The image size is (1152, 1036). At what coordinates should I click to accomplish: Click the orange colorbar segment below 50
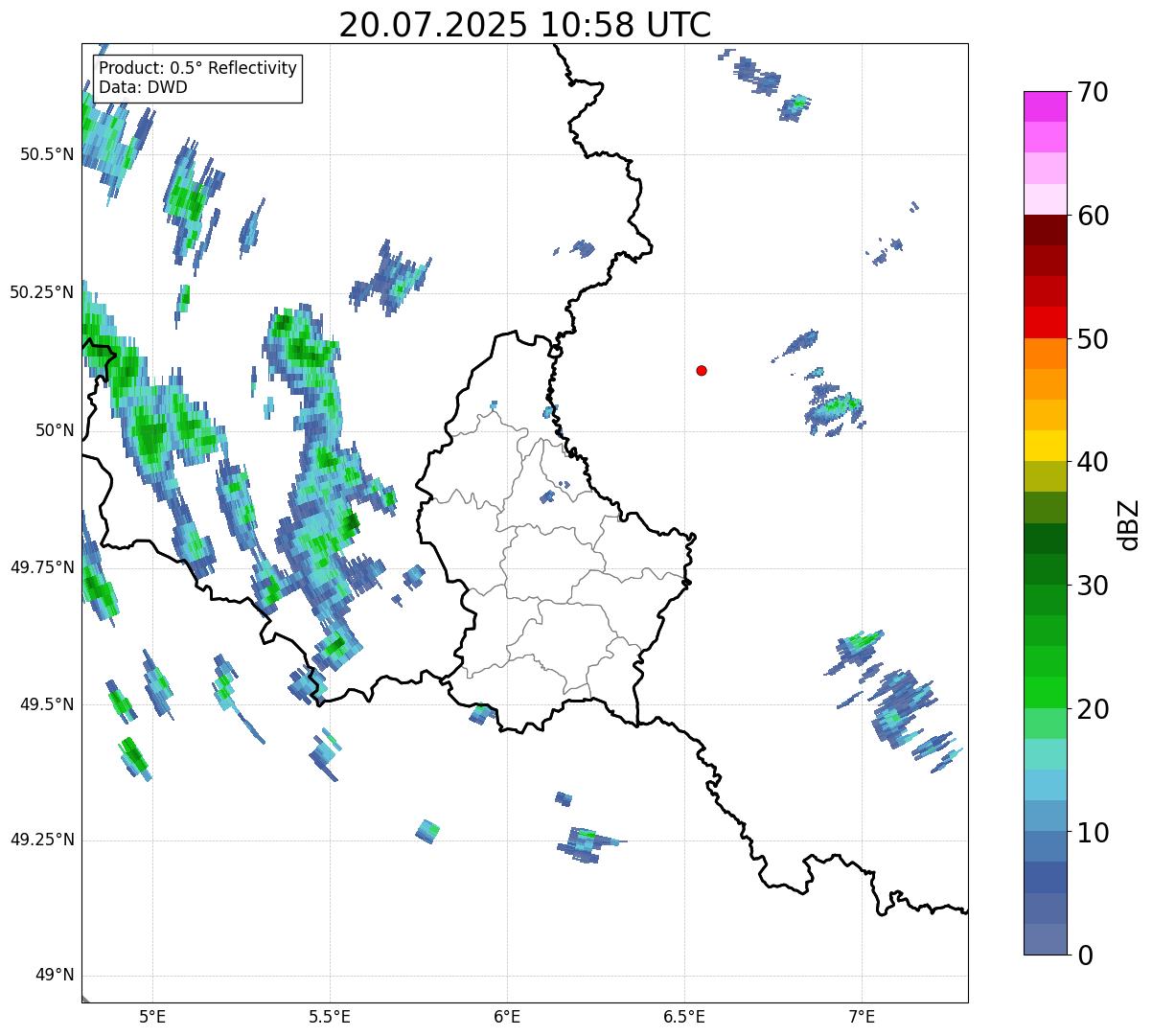pos(1046,354)
